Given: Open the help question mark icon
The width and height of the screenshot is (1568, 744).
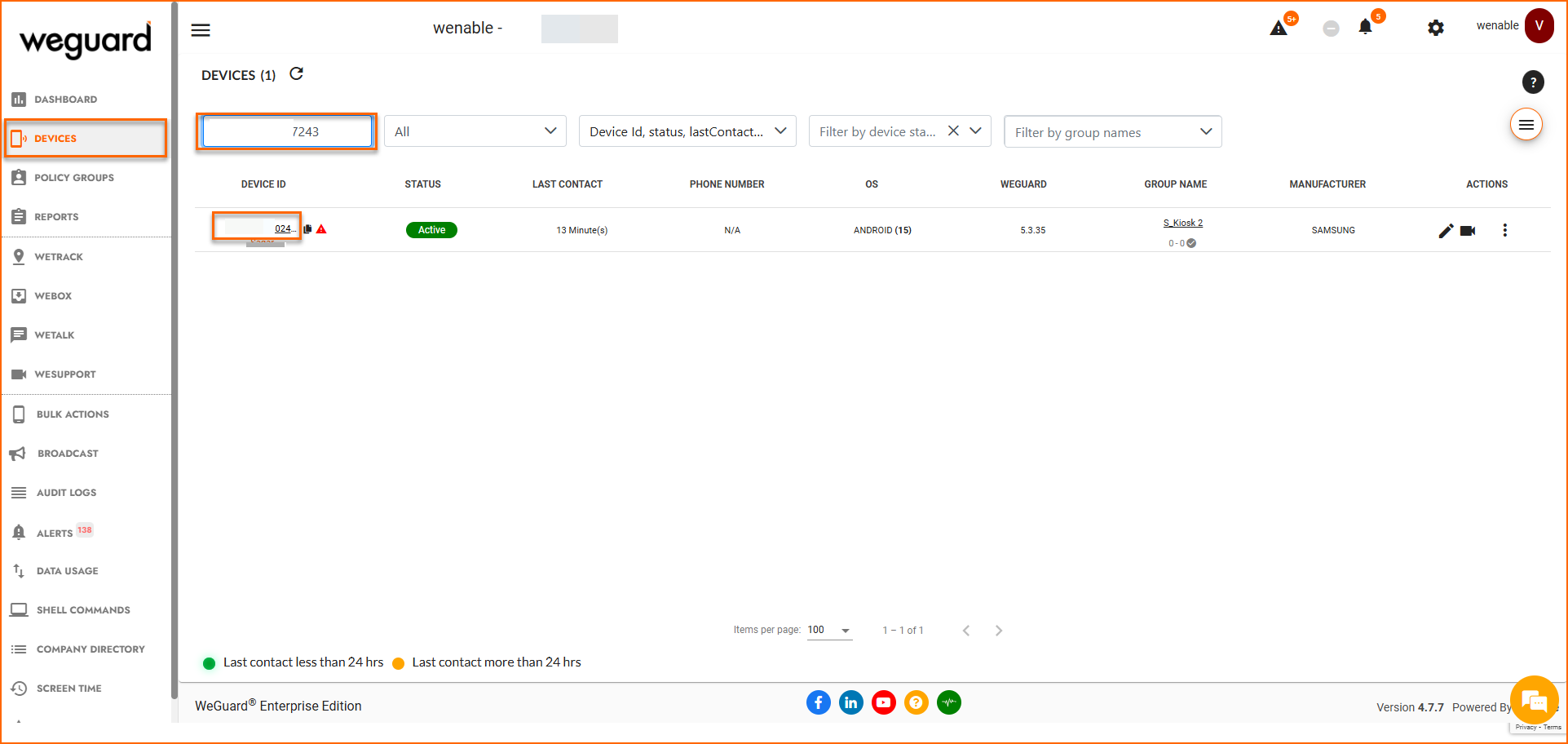Looking at the screenshot, I should point(1533,82).
